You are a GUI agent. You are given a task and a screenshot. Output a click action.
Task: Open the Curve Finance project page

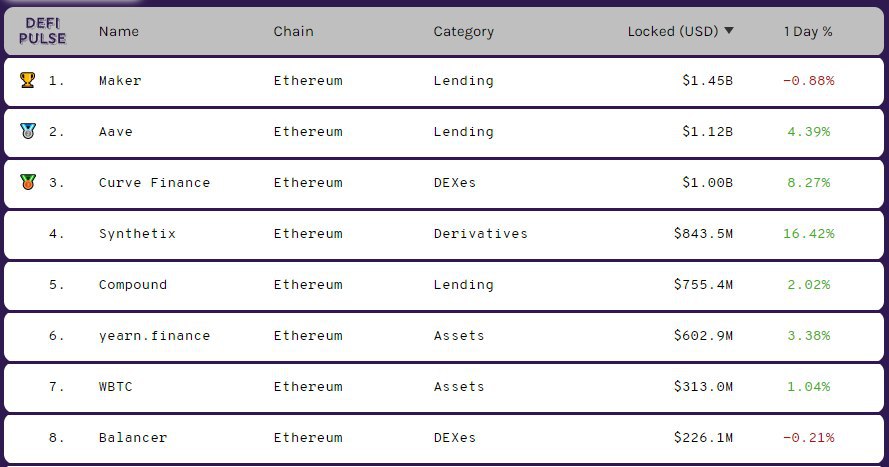pyautogui.click(x=154, y=182)
